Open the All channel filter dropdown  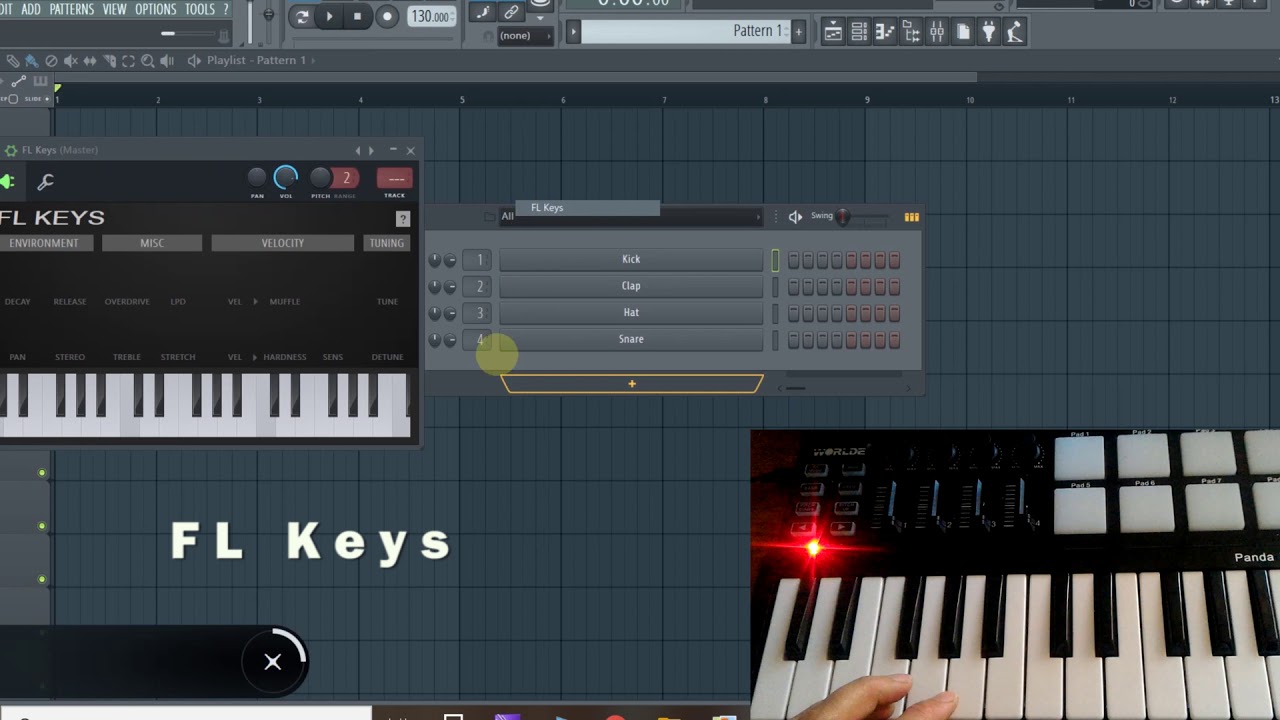(x=630, y=216)
